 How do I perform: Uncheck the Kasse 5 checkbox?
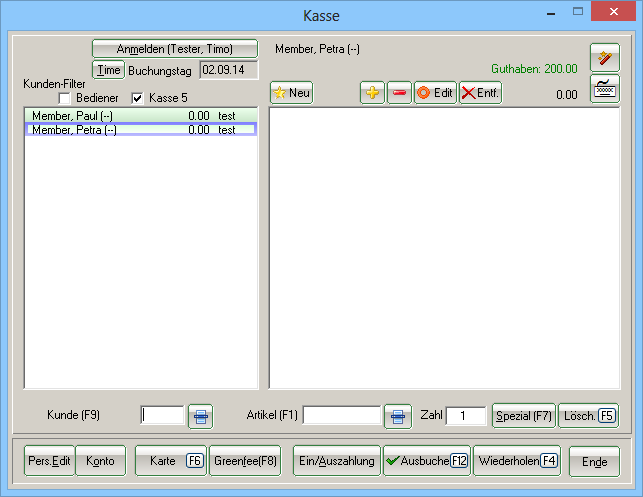click(x=138, y=98)
